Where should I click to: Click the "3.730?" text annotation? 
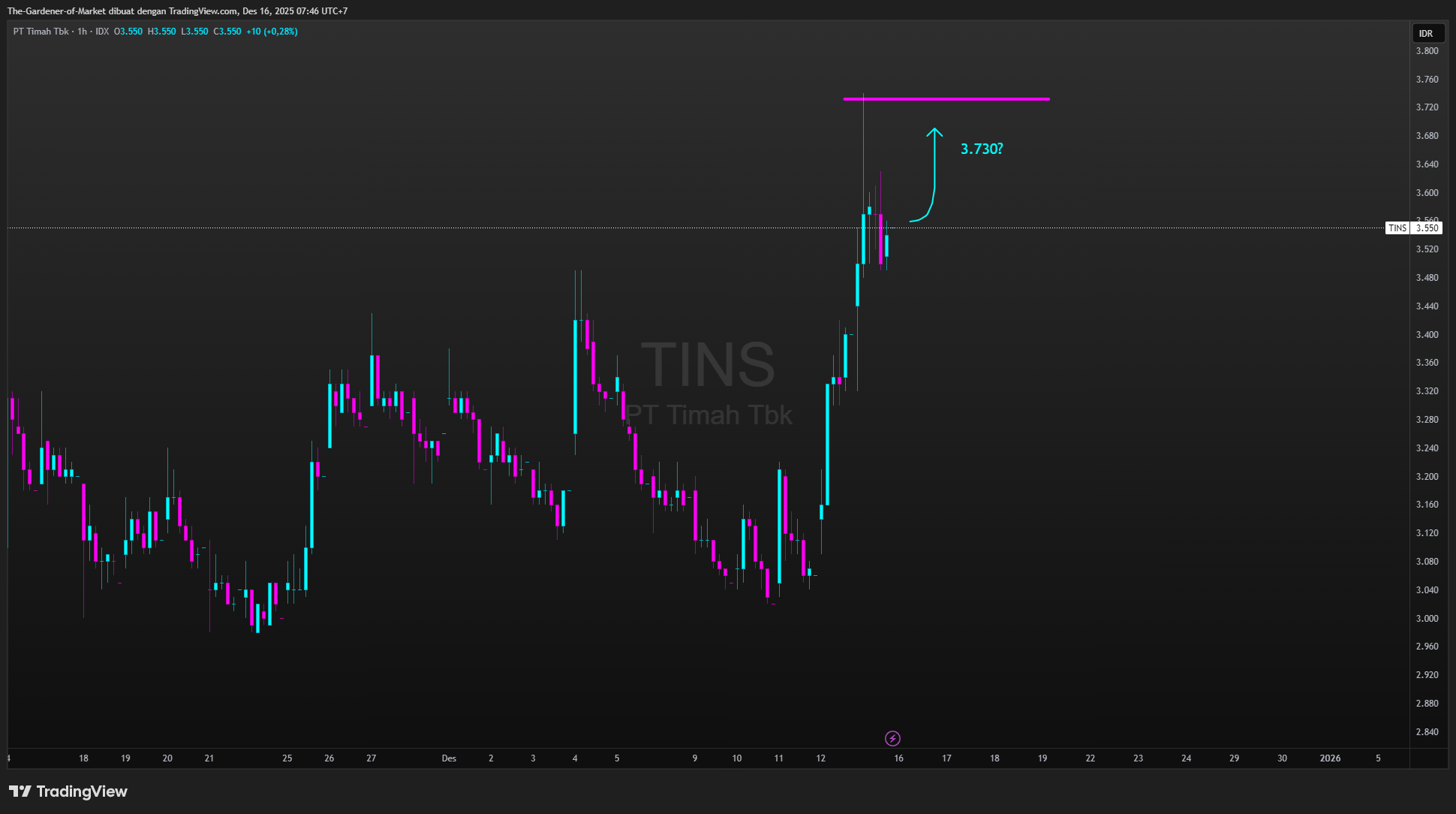[981, 149]
